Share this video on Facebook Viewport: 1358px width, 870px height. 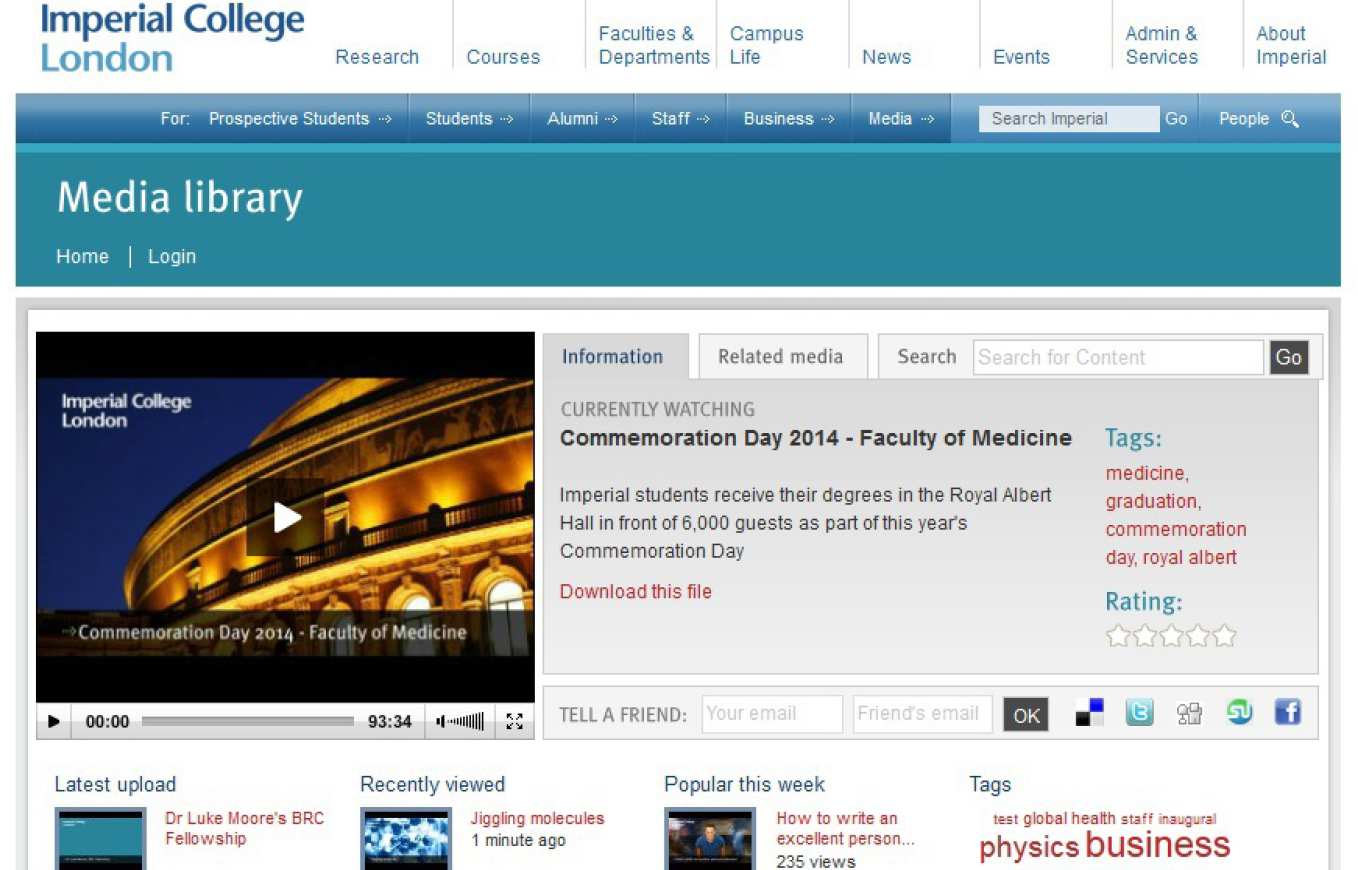pos(1288,713)
